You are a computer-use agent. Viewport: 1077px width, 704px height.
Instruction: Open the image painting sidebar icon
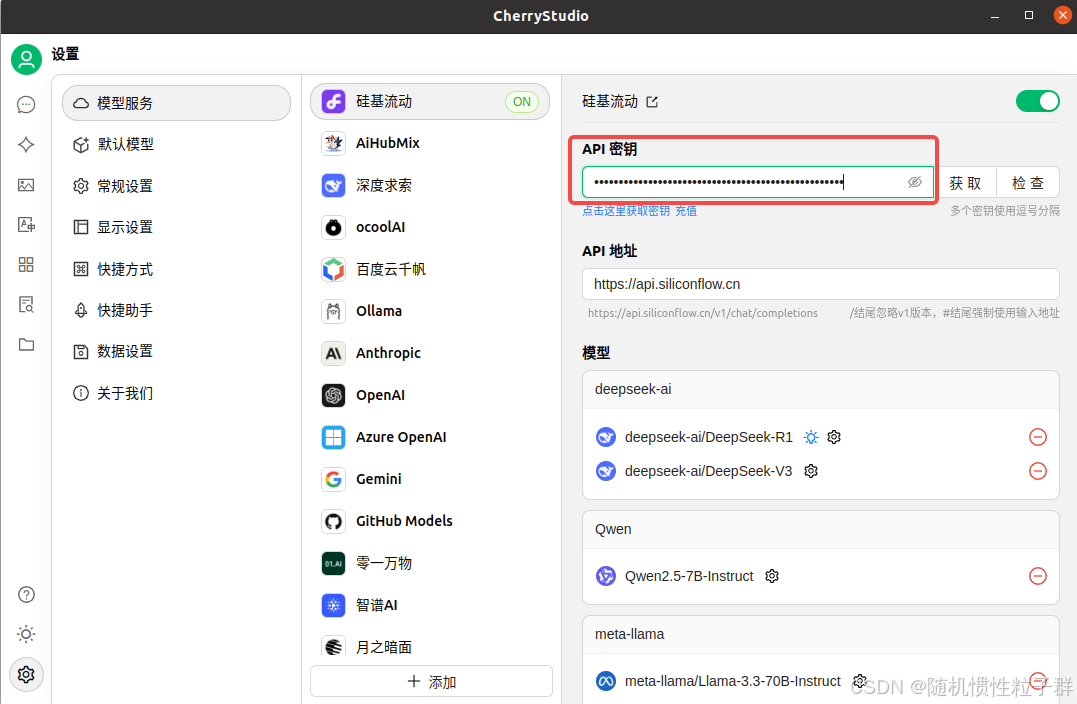(x=26, y=185)
